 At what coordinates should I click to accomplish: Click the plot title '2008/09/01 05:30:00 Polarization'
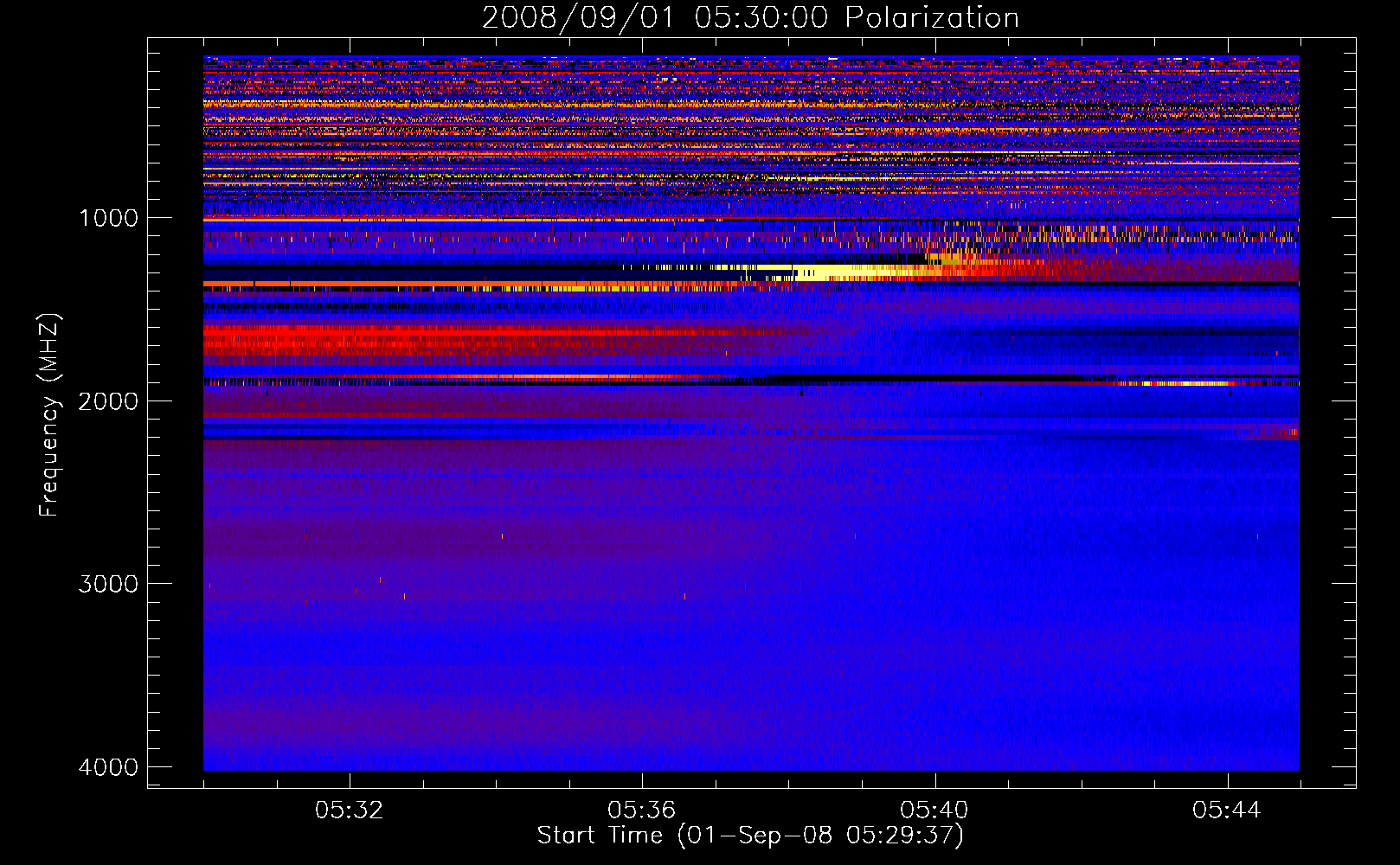[750, 18]
